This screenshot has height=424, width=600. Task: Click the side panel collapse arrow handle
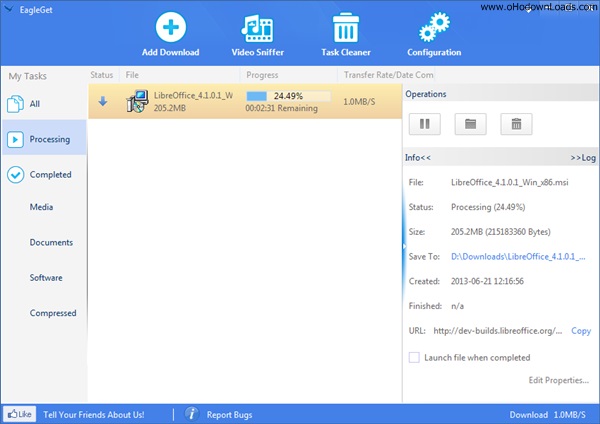404,246
